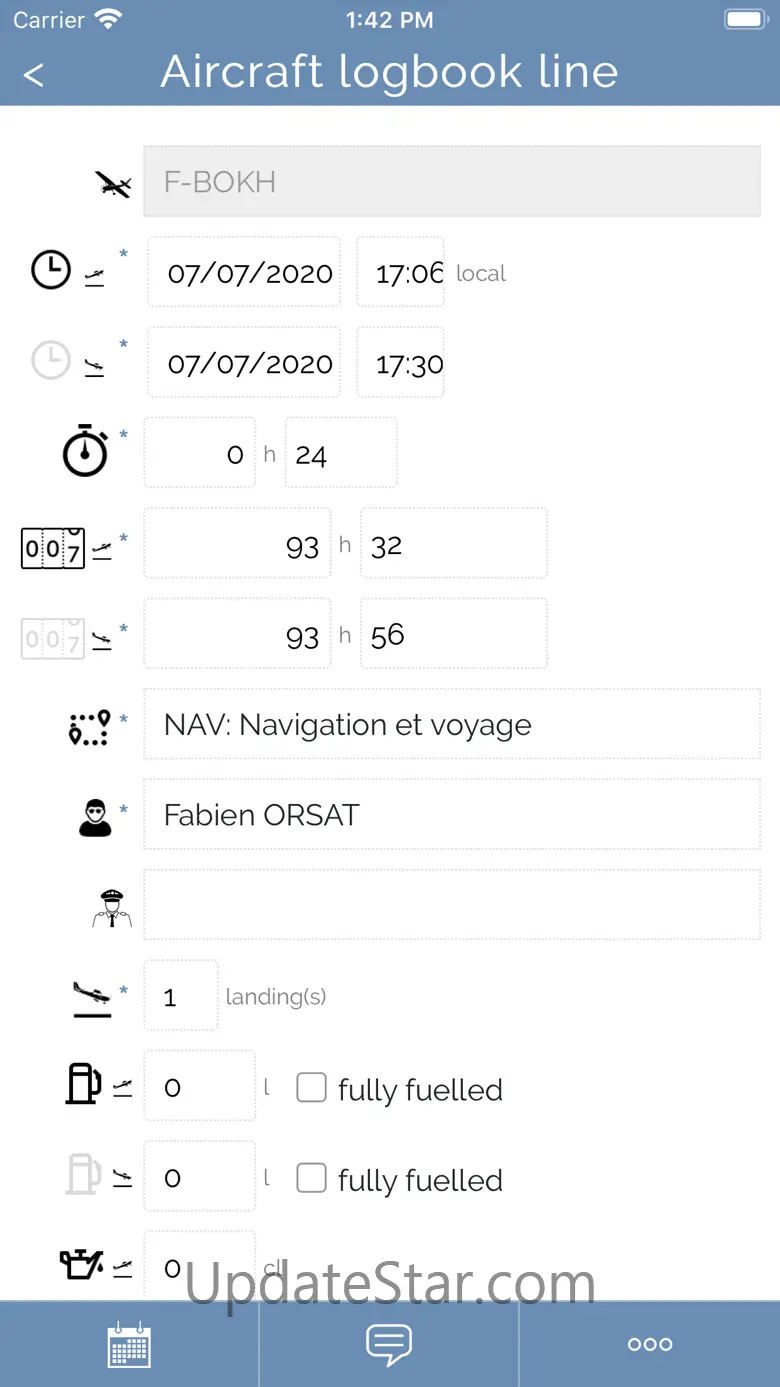780x1387 pixels.
Task: Click the instructor captain icon
Action: coord(111,907)
